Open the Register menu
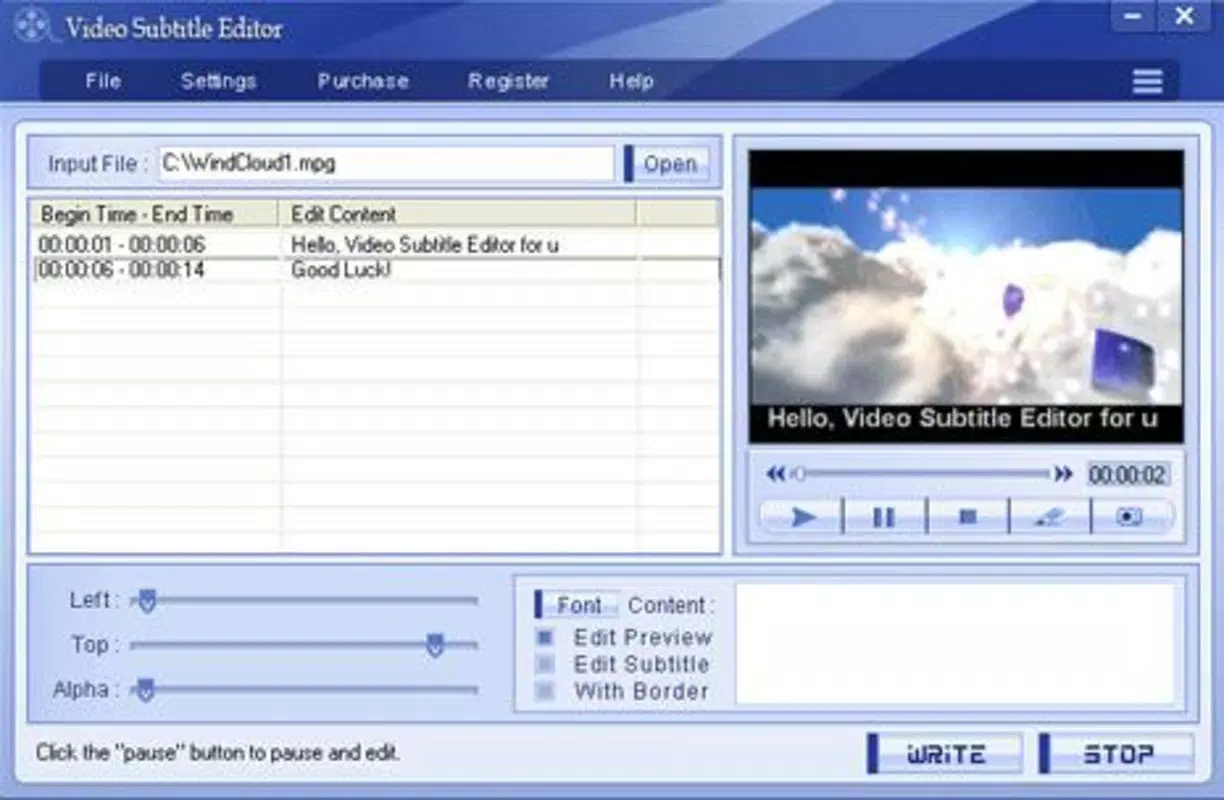This screenshot has height=800, width=1224. [x=509, y=81]
